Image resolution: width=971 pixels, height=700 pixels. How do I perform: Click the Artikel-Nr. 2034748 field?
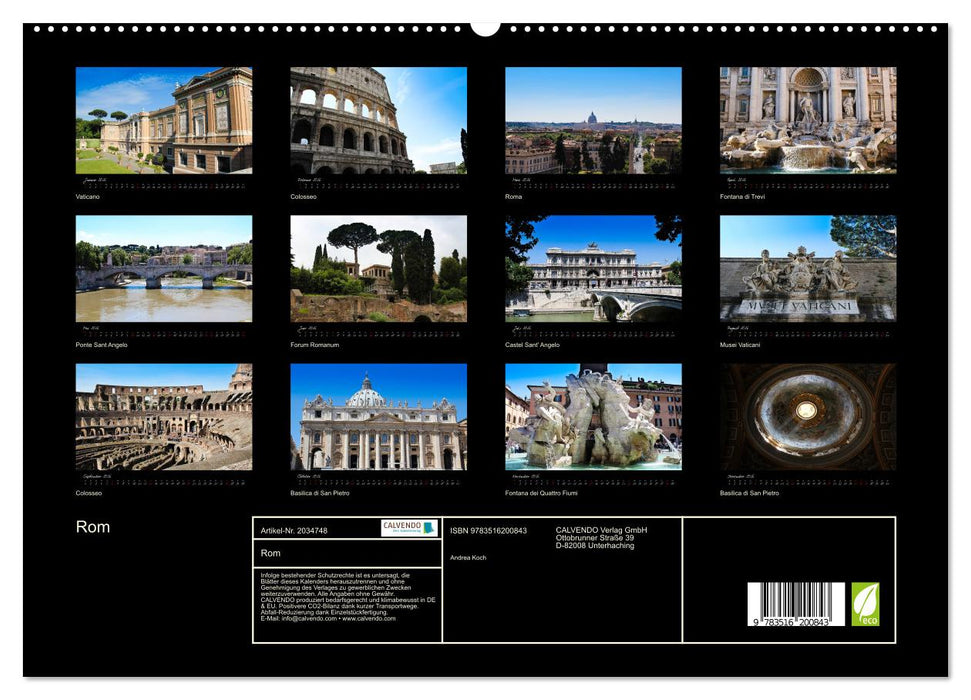pos(294,531)
